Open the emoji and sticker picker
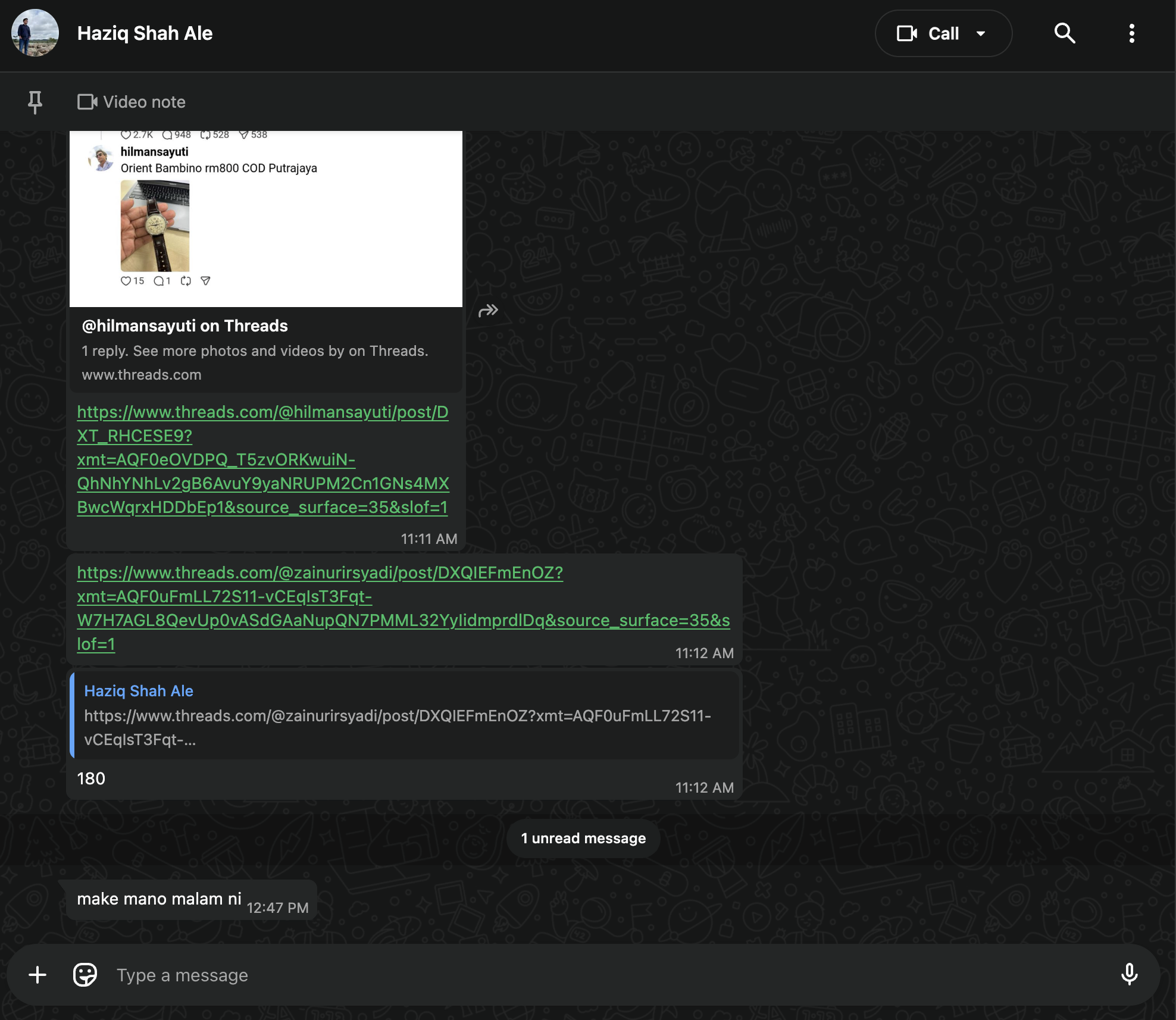Viewport: 1176px width, 1020px height. point(85,975)
